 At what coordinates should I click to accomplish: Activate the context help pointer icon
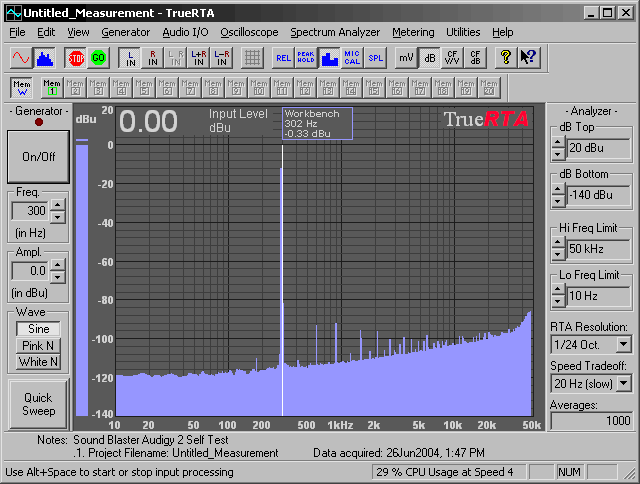tap(529, 58)
